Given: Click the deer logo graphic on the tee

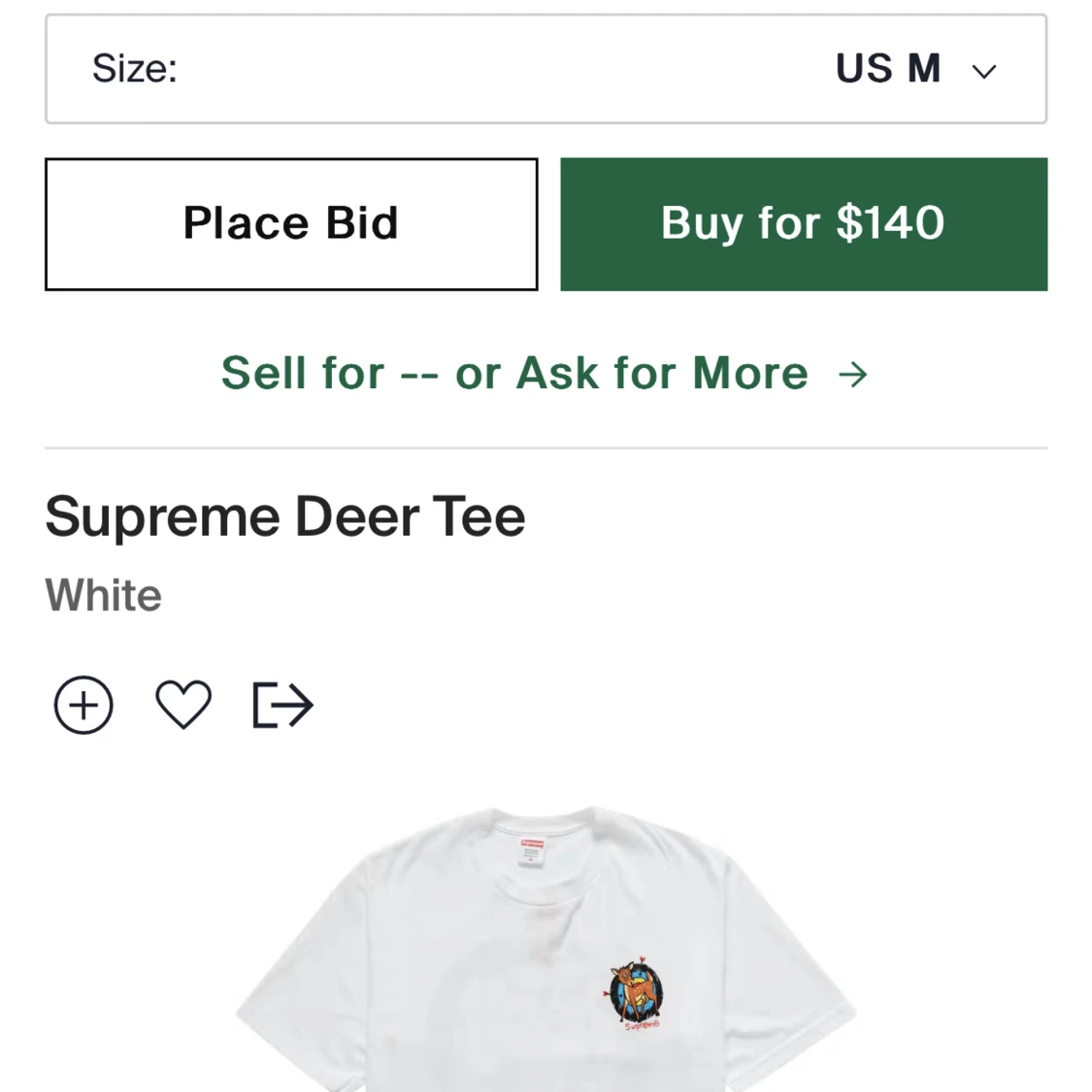Looking at the screenshot, I should (636, 989).
